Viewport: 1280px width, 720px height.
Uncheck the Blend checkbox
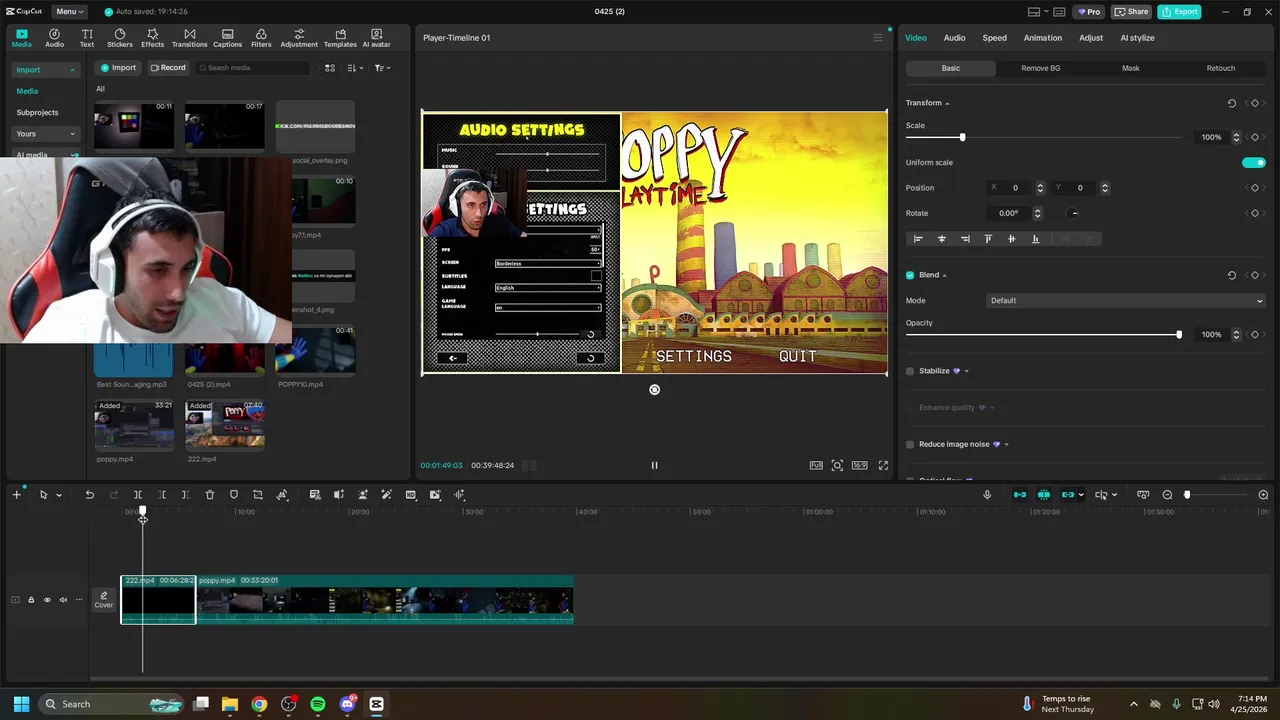click(910, 275)
